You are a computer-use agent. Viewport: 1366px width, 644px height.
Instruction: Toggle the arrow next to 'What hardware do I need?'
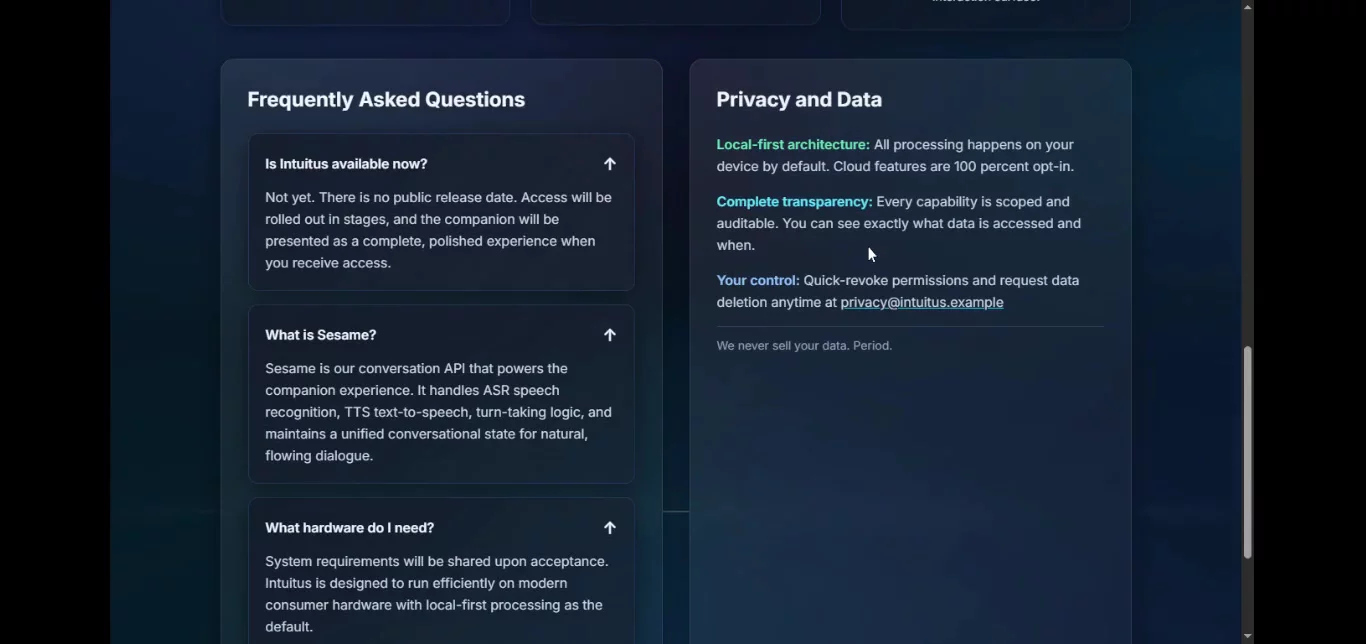[x=609, y=528]
